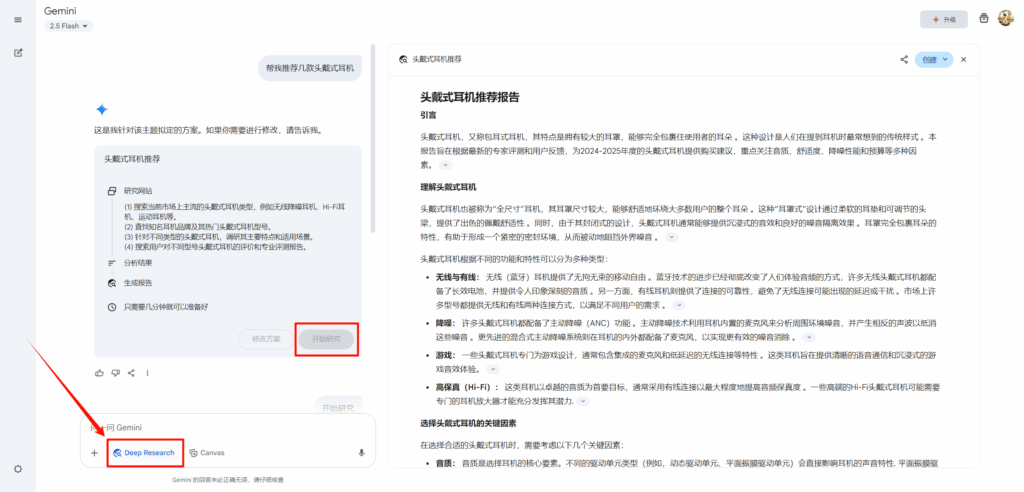This screenshot has width=1024, height=492.
Task: Click the thumbs up icon on the response
Action: [99, 373]
